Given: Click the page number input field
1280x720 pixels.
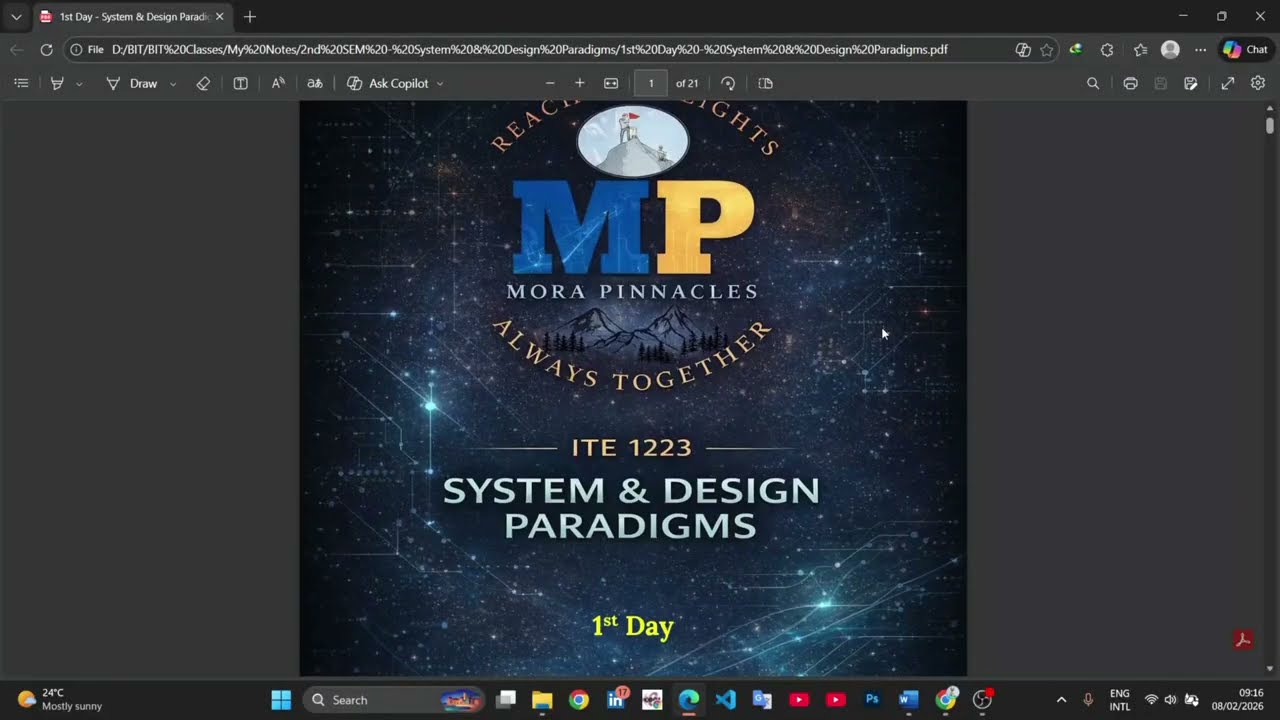Looking at the screenshot, I should (x=650, y=83).
